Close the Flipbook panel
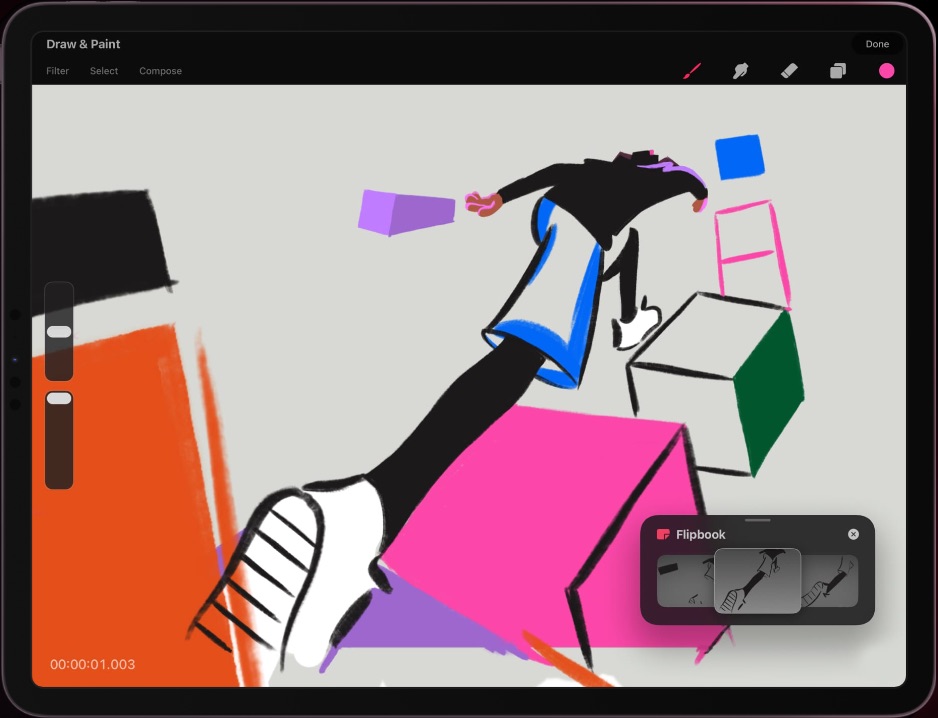 pyautogui.click(x=853, y=534)
